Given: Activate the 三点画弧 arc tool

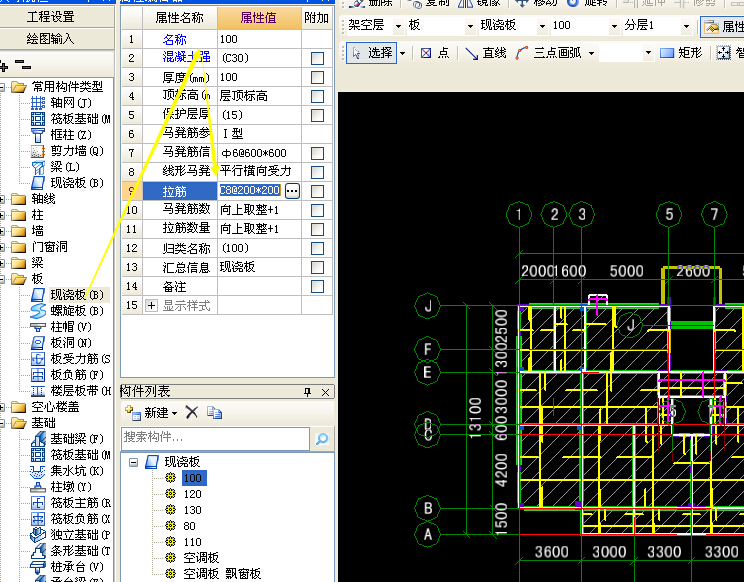Looking at the screenshot, I should coord(549,53).
